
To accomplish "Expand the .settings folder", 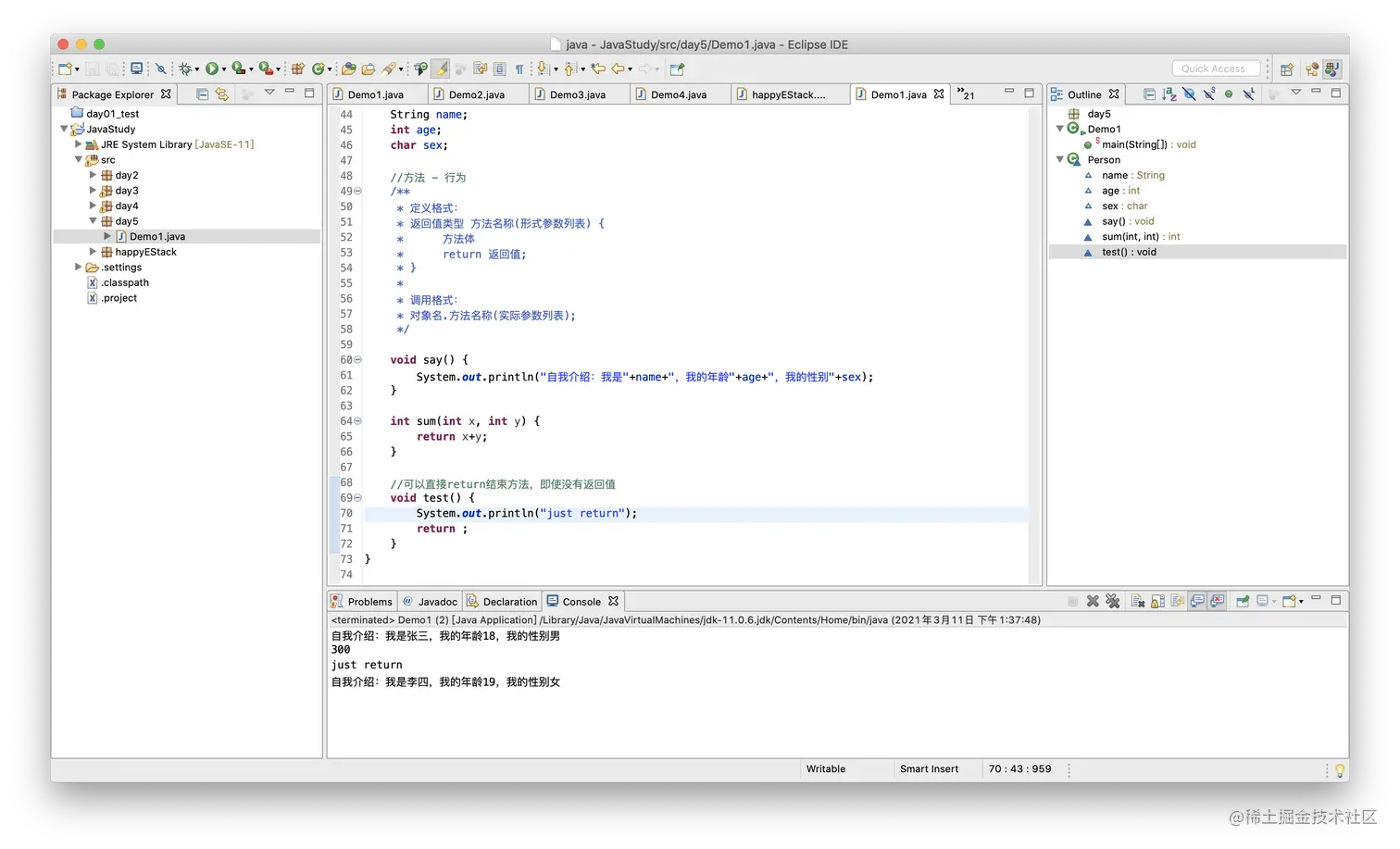I will click(78, 267).
